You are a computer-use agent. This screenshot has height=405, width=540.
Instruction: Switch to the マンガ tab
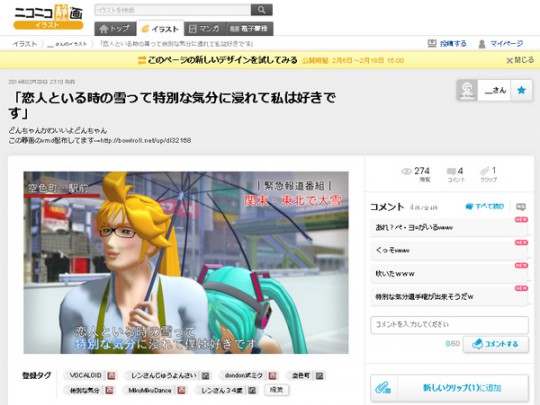(205, 29)
